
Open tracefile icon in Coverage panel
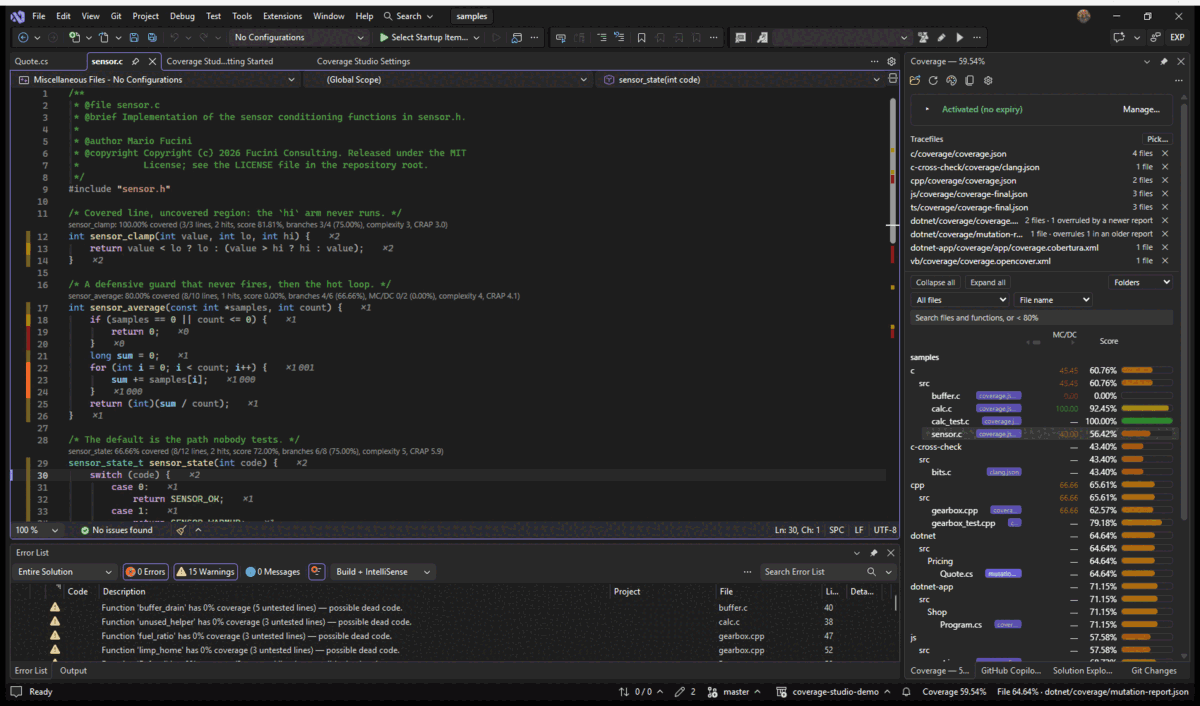pos(915,80)
